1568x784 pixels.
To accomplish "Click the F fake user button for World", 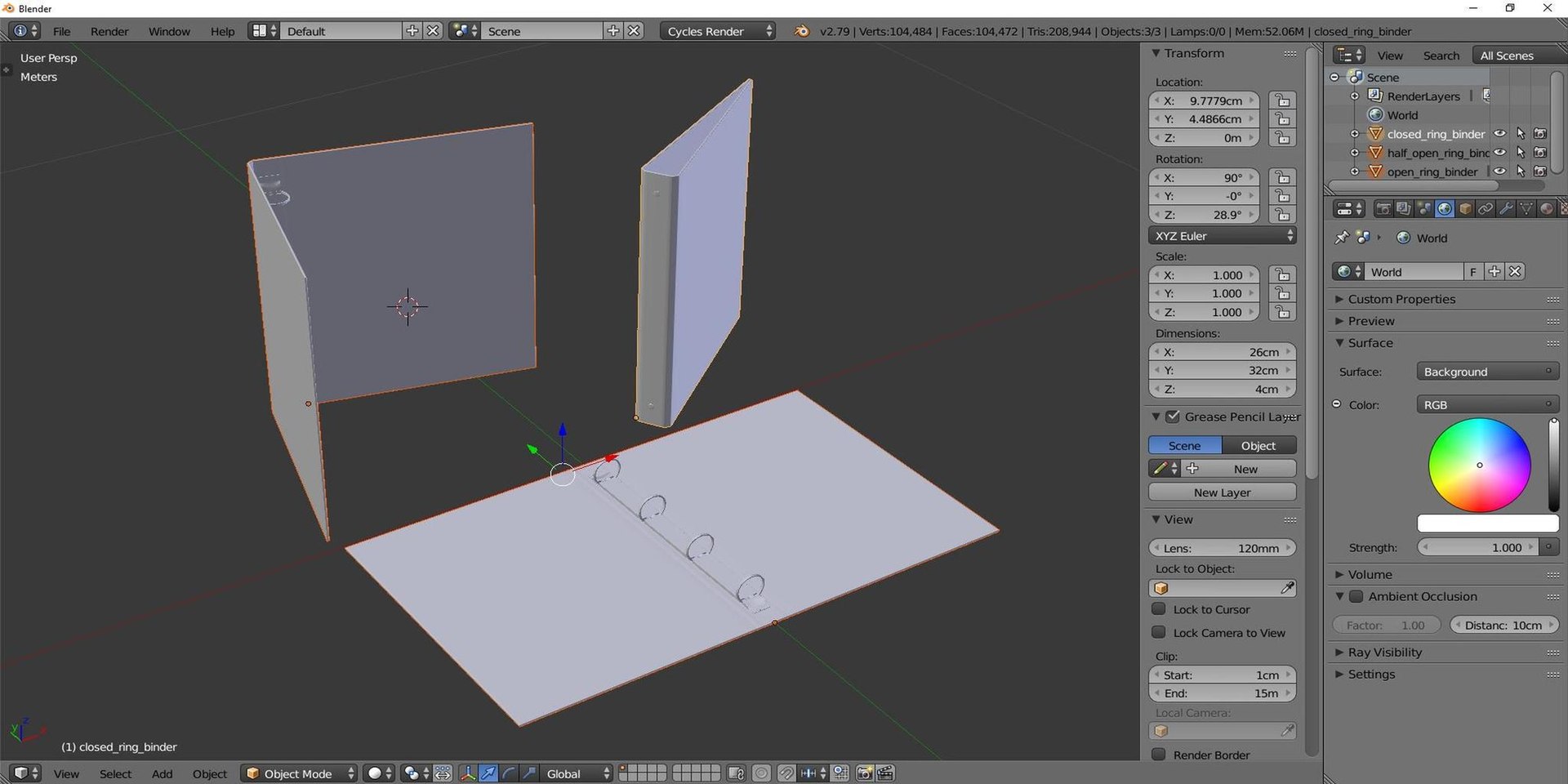I will (x=1473, y=272).
